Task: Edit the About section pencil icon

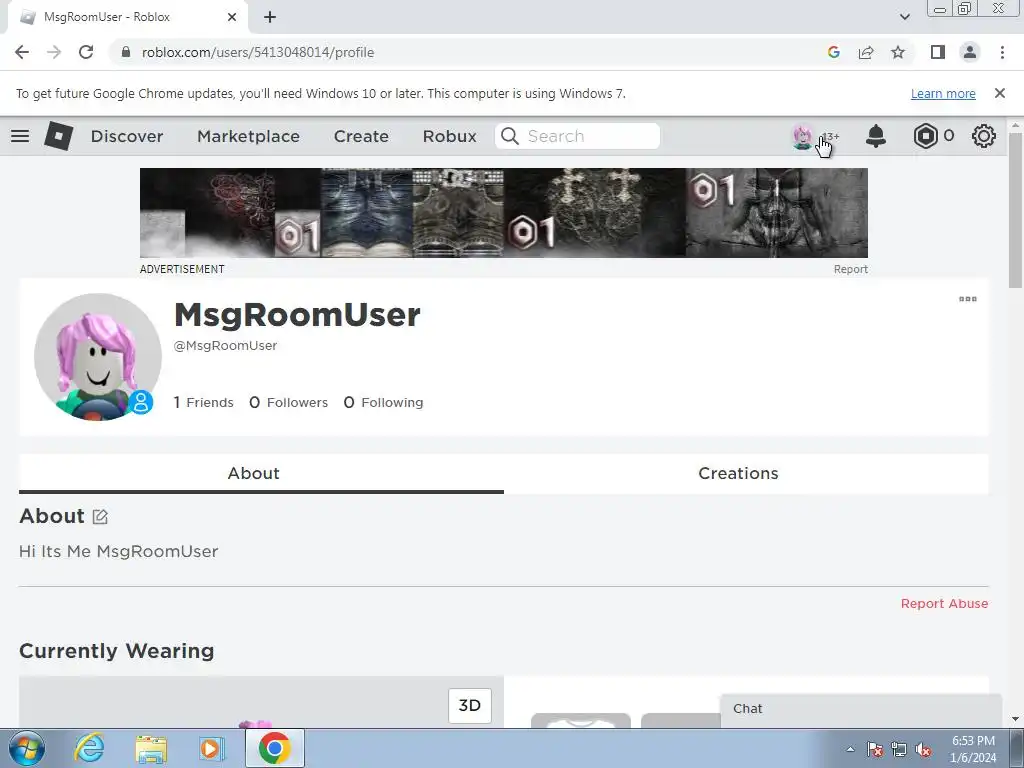Action: click(100, 517)
